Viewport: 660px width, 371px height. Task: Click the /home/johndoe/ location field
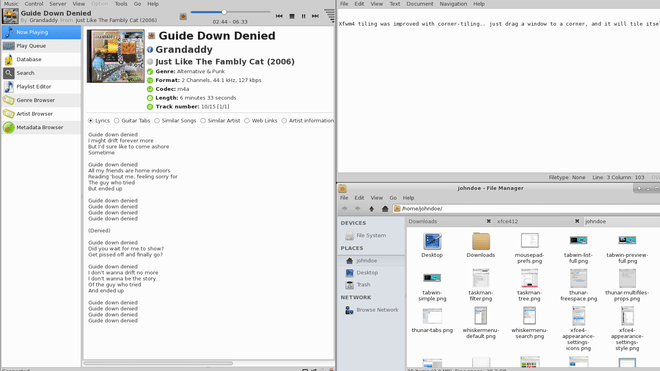coord(526,208)
